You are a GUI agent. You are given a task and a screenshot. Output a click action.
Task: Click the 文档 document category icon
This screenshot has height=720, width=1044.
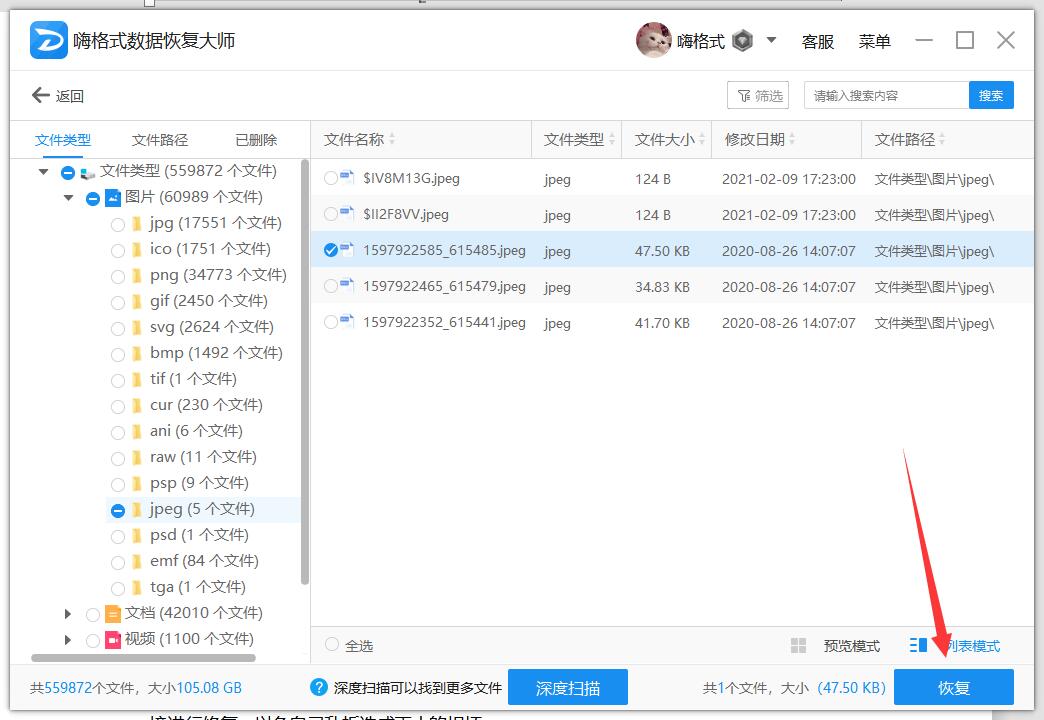(x=113, y=613)
